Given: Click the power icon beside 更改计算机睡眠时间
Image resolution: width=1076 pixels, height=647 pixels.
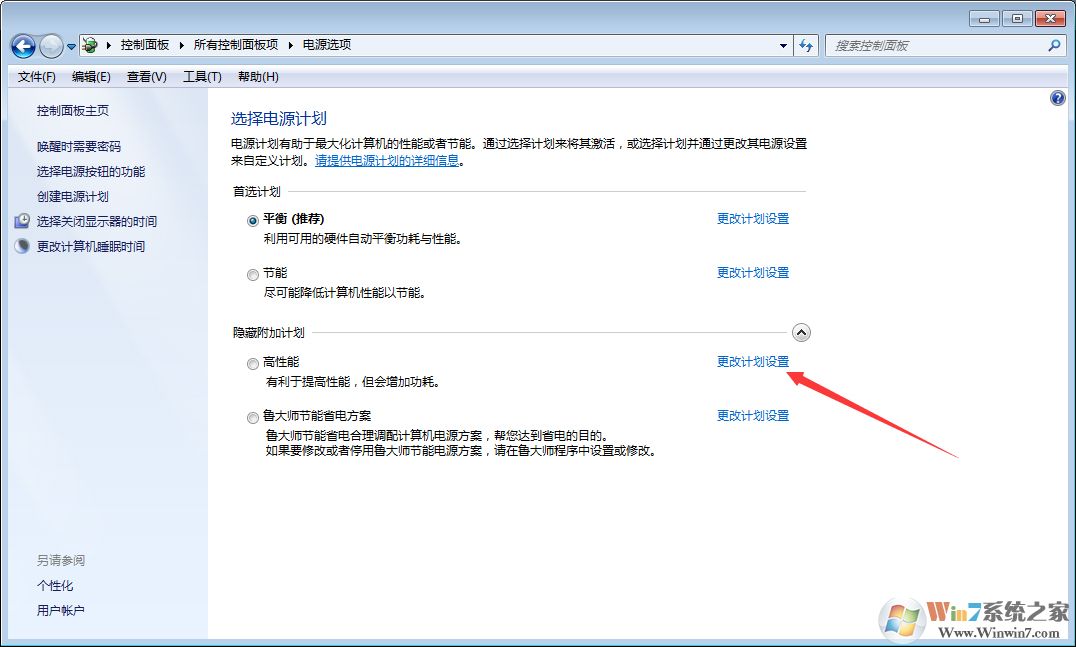Looking at the screenshot, I should coord(22,246).
